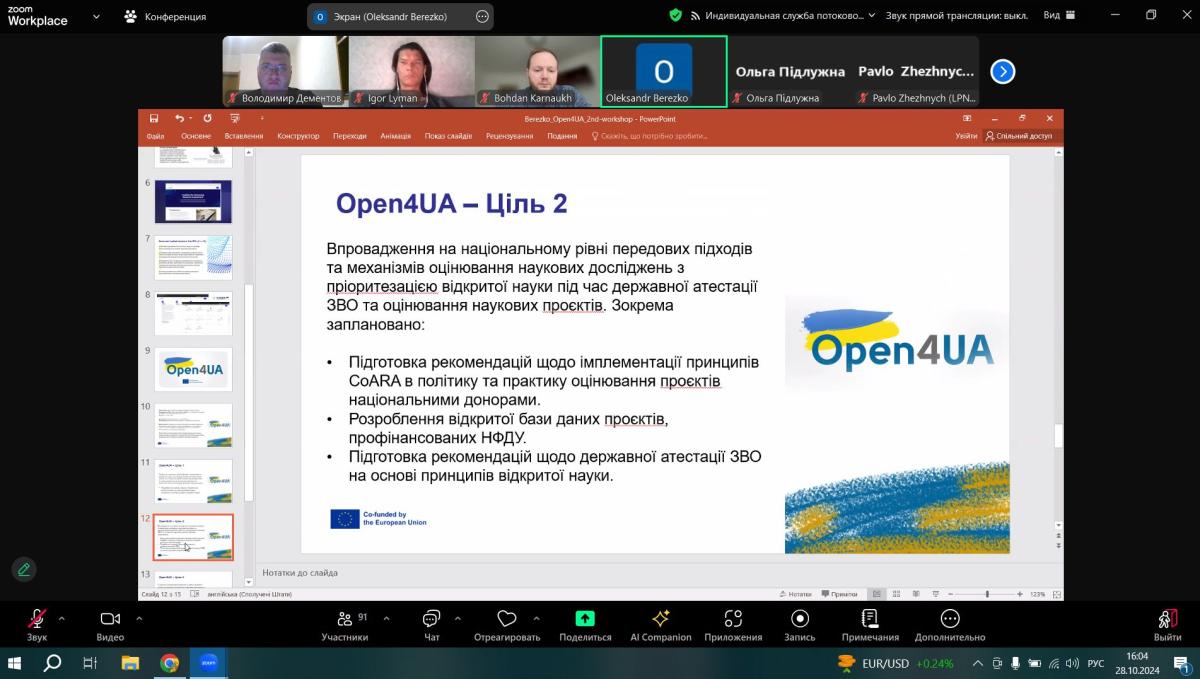Click the Выйти leave meeting icon
Image resolution: width=1200 pixels, height=679 pixels.
(x=1167, y=619)
